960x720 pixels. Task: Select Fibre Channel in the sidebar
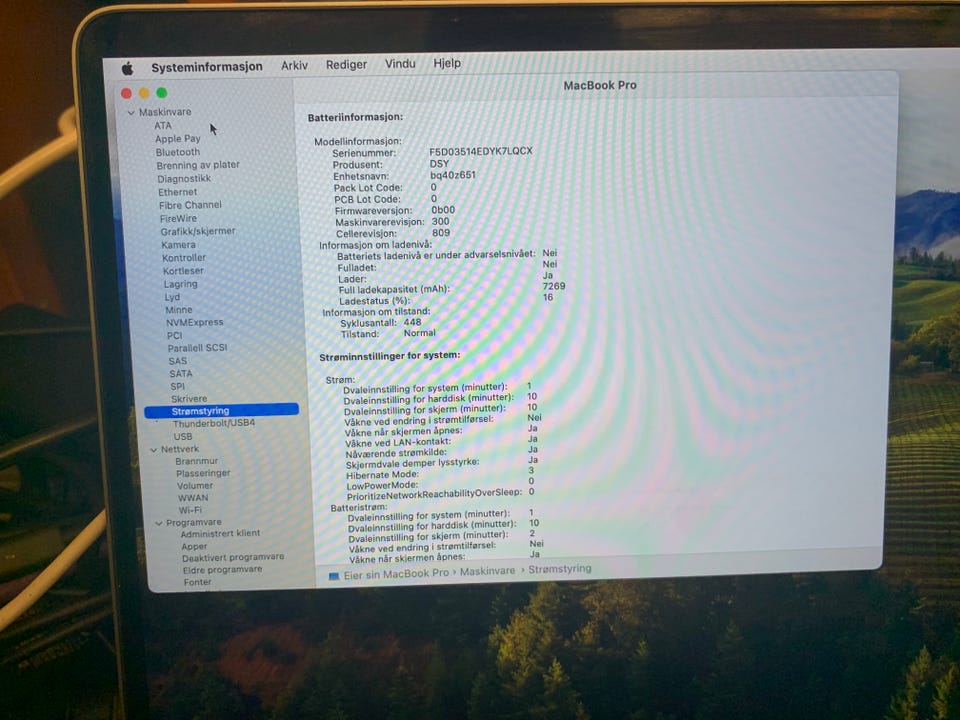(190, 204)
